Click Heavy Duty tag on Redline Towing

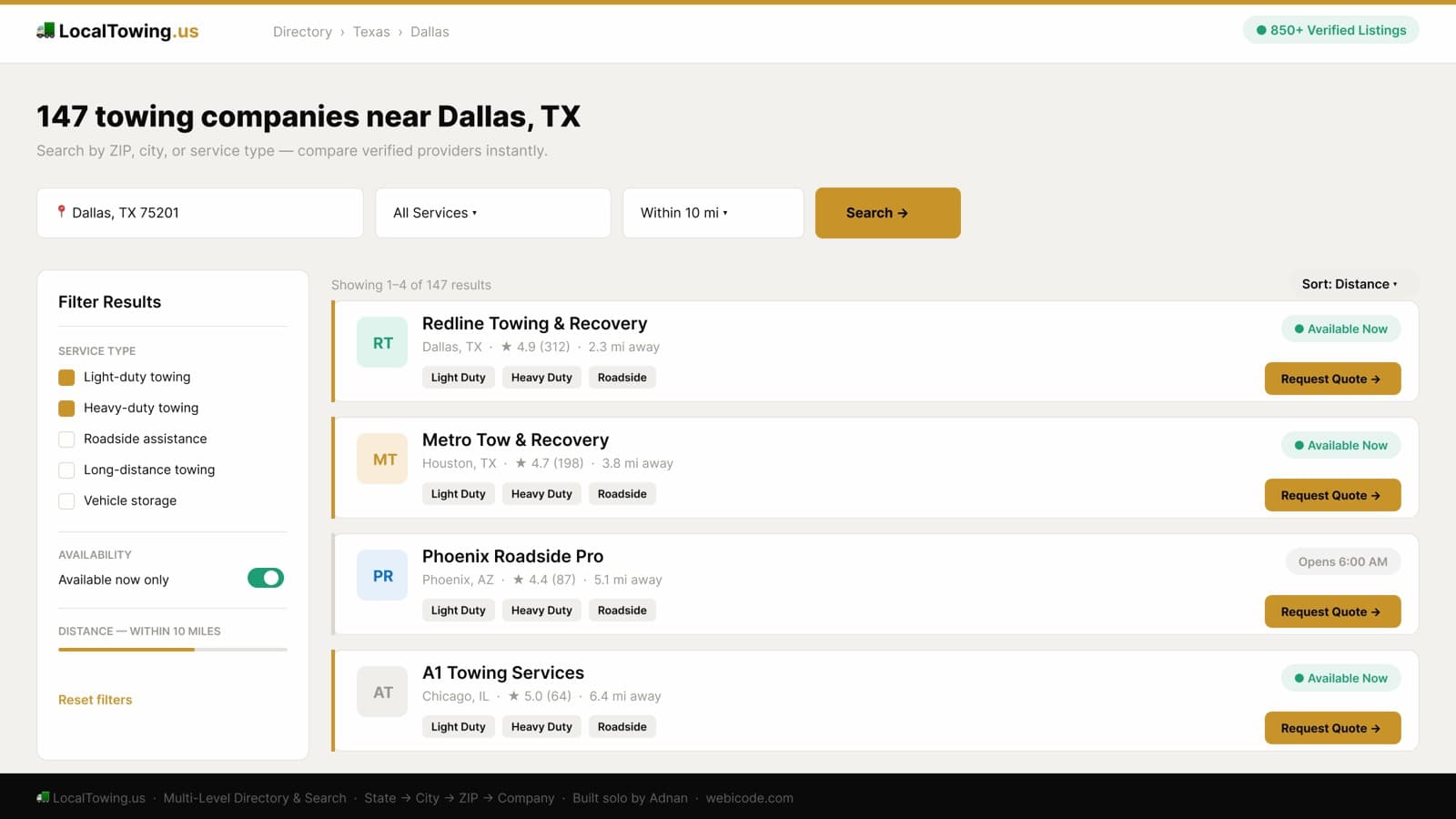(541, 378)
